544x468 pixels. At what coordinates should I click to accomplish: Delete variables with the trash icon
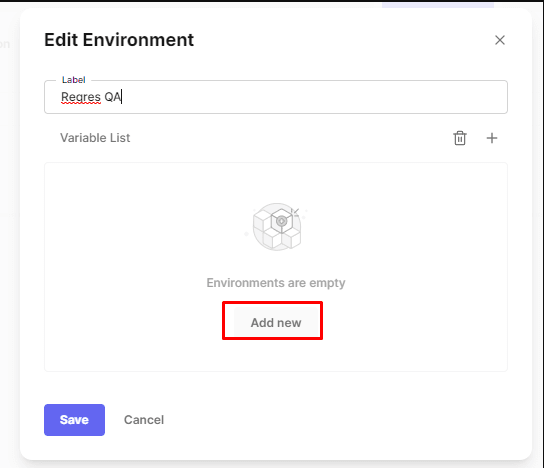pos(460,138)
